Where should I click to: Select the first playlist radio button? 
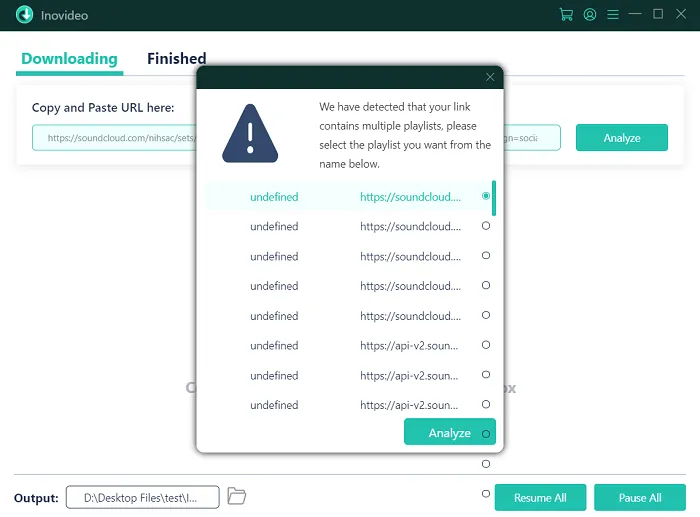click(x=486, y=196)
